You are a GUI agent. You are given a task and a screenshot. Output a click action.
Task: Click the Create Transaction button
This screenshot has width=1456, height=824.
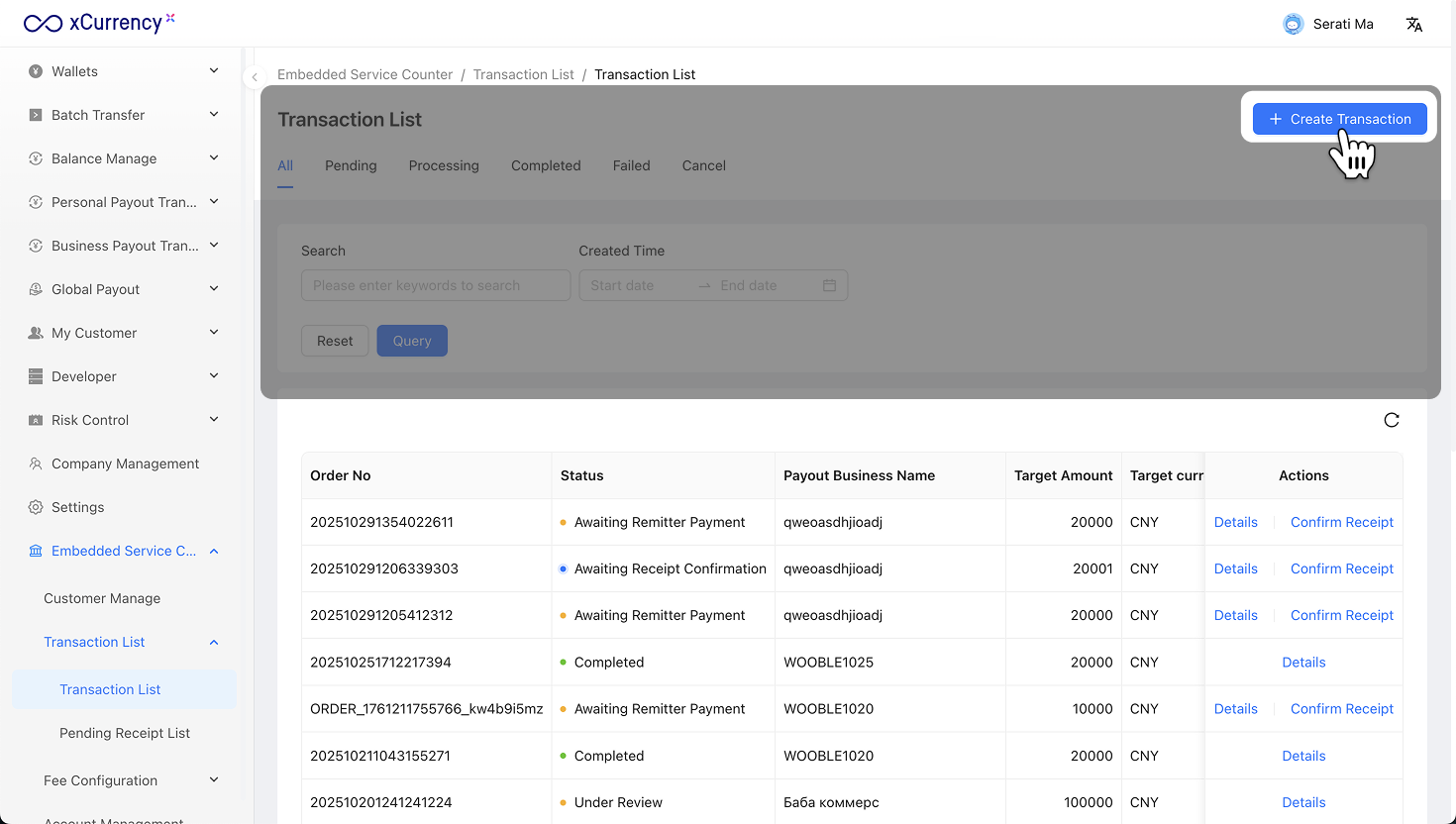(1339, 119)
